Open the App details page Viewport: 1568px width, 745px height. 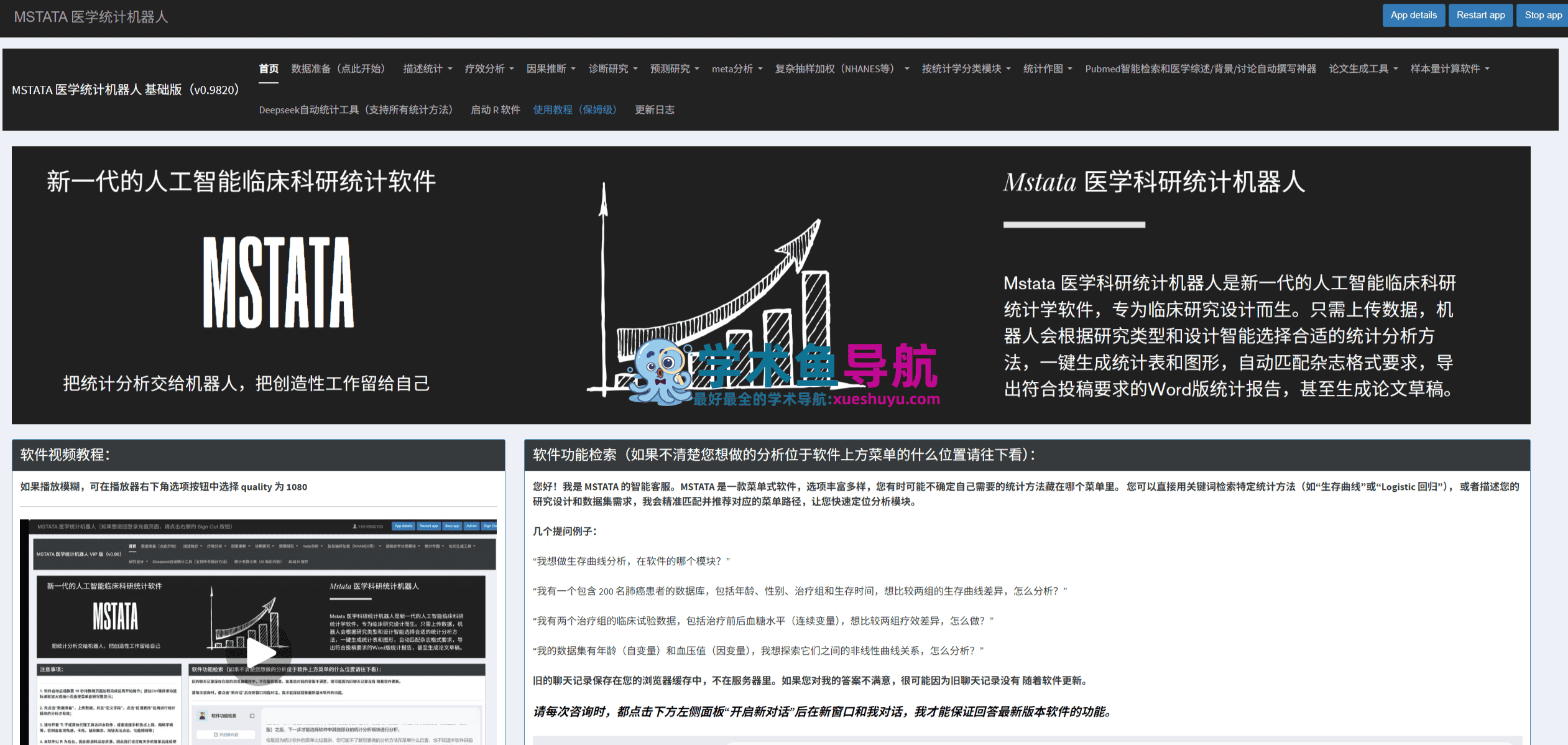pos(1413,16)
